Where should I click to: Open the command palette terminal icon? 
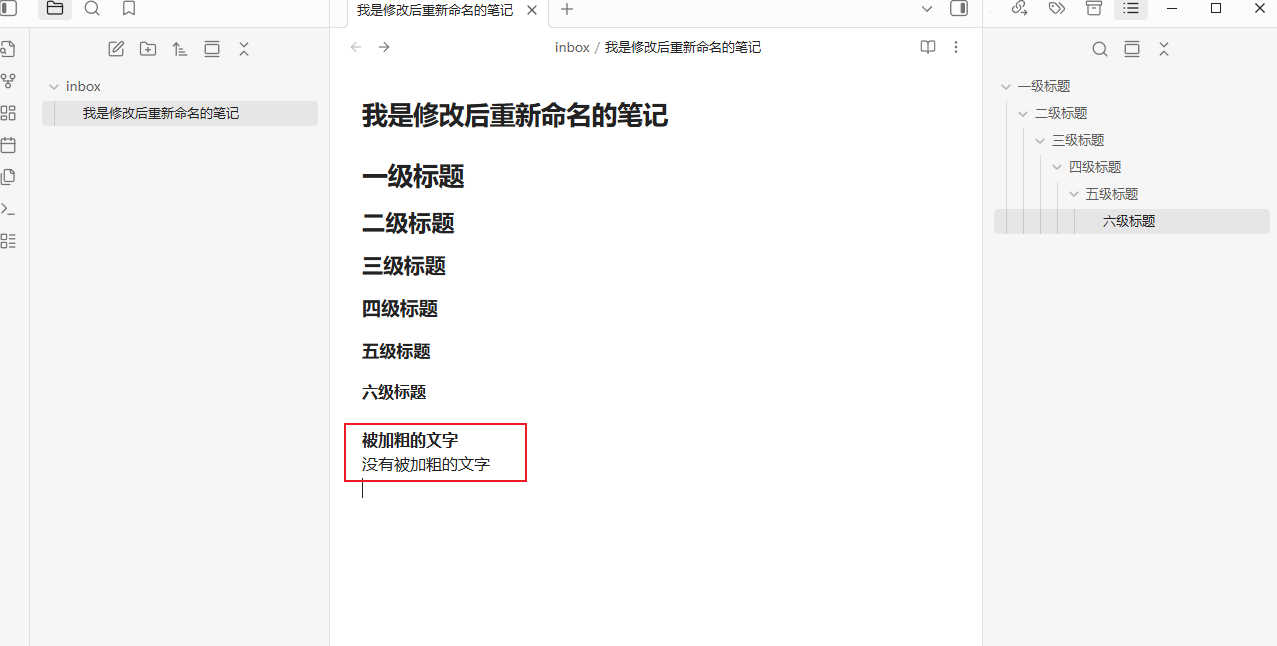point(8,209)
